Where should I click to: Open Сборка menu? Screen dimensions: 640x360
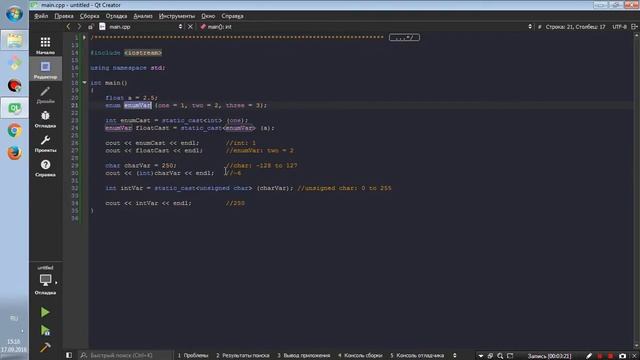(89, 16)
